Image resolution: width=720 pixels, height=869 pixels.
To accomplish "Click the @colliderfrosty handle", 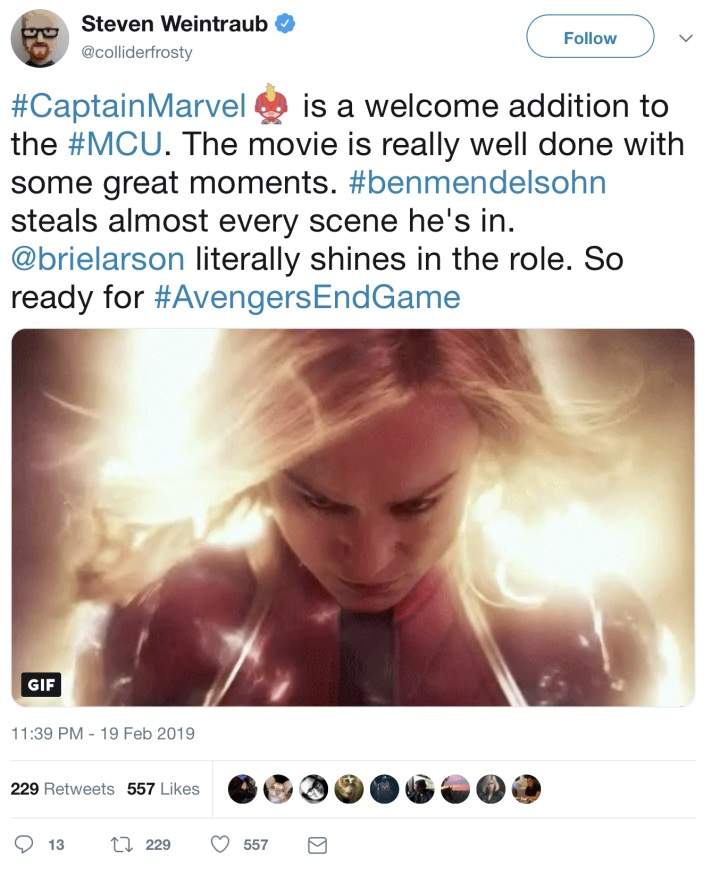I will pos(137,53).
